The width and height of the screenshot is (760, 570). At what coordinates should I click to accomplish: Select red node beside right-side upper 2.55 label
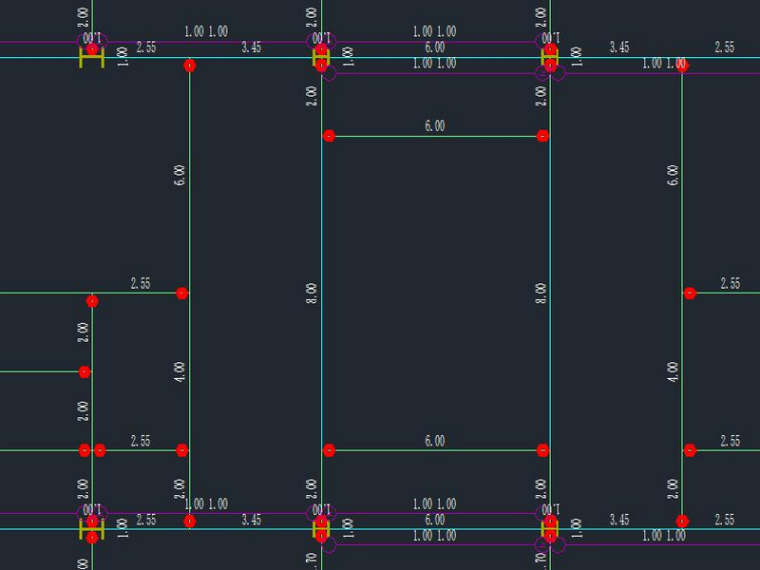[690, 293]
